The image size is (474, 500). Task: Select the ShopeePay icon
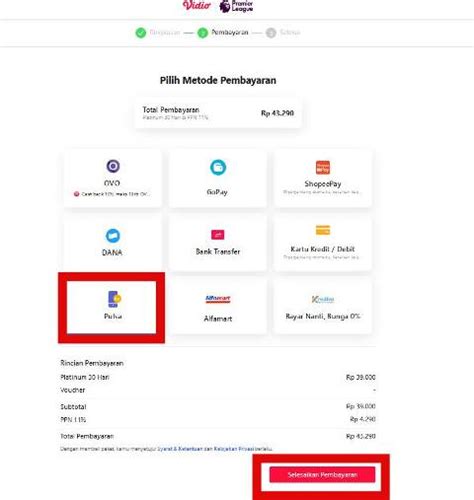click(x=323, y=167)
